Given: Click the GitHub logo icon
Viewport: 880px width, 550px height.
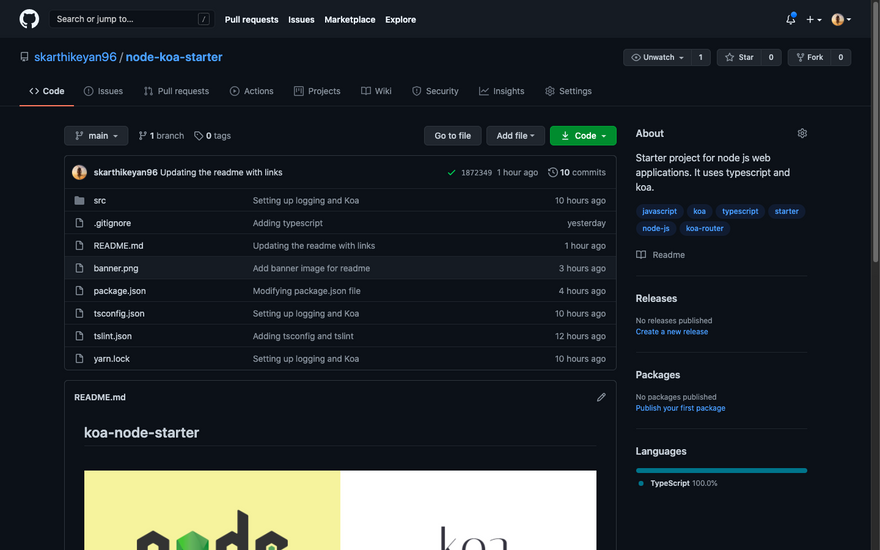Looking at the screenshot, I should pyautogui.click(x=29, y=19).
